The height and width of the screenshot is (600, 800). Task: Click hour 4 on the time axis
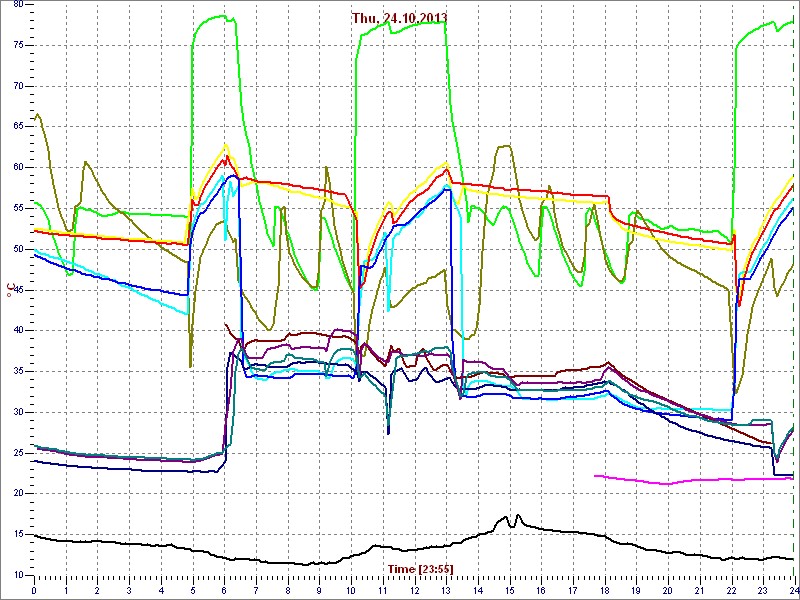[x=161, y=590]
